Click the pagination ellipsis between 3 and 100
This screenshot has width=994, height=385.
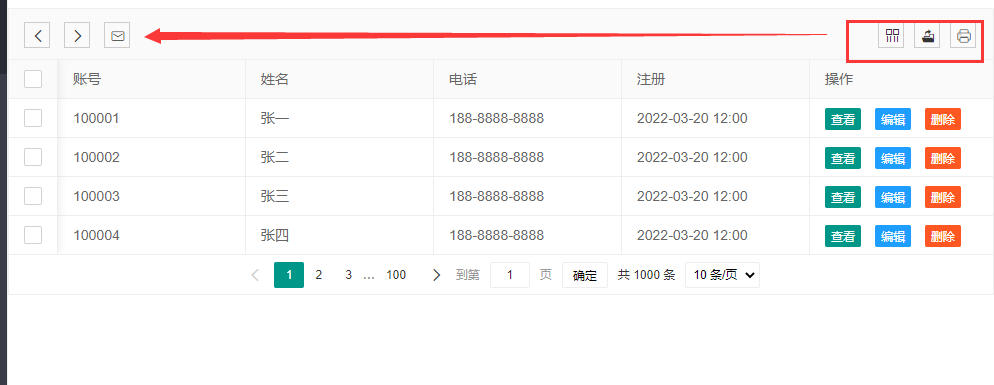(x=369, y=277)
